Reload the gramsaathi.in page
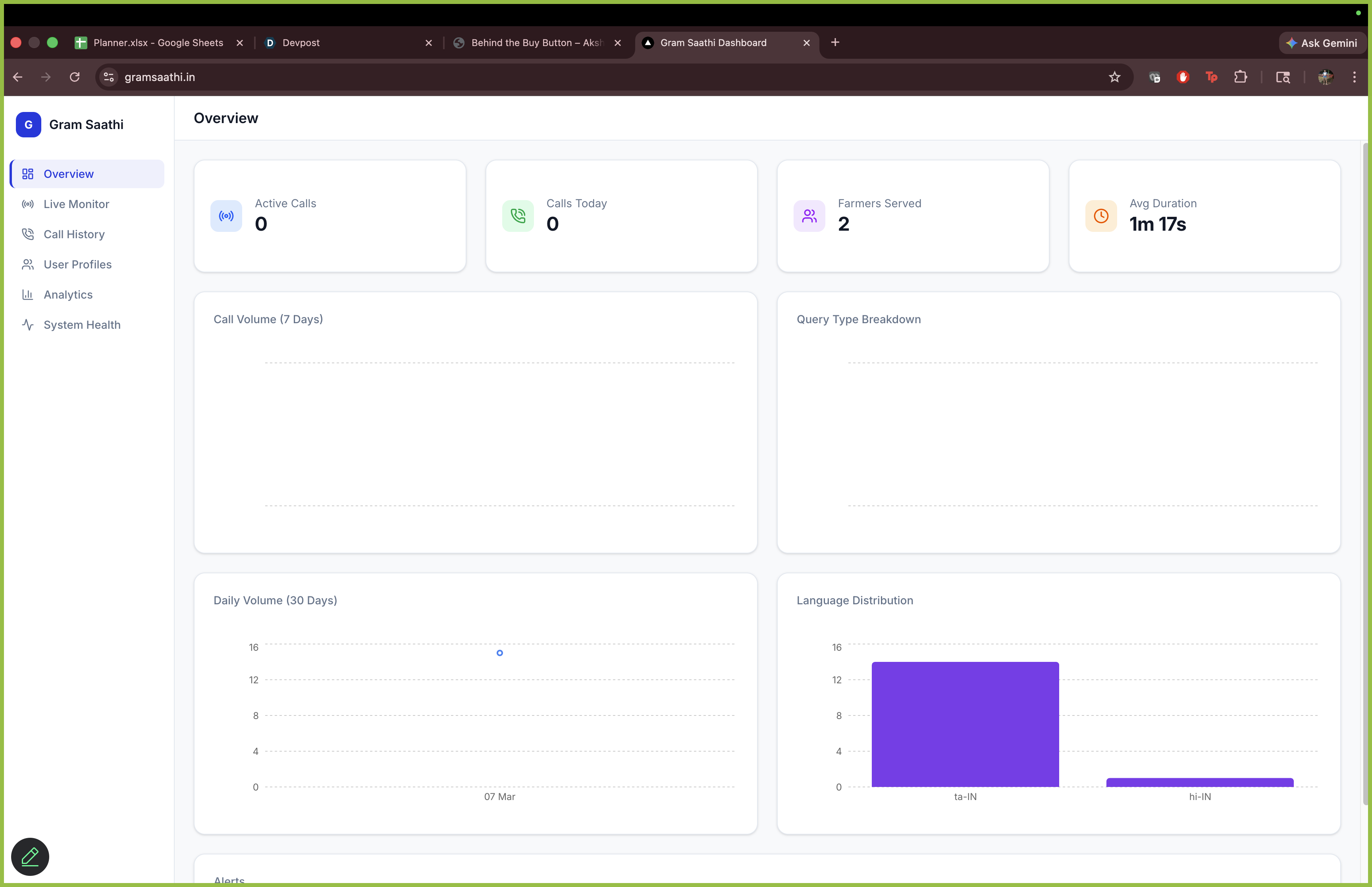This screenshot has height=887, width=1372. pos(75,77)
